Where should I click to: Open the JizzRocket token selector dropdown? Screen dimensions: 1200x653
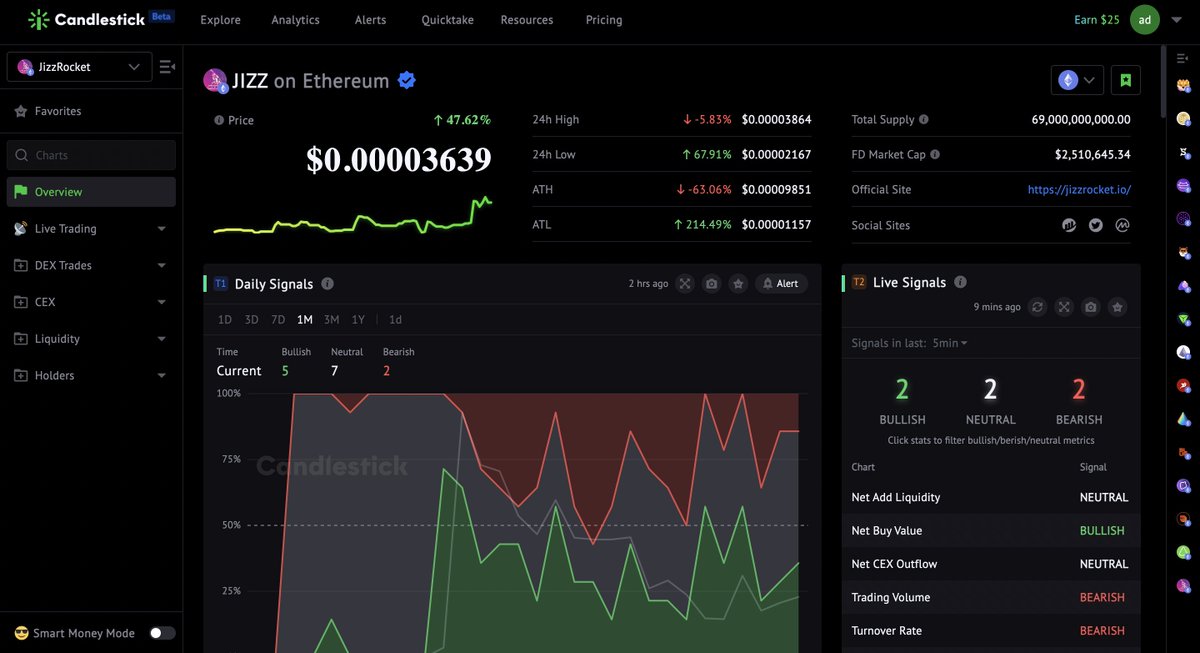79,67
